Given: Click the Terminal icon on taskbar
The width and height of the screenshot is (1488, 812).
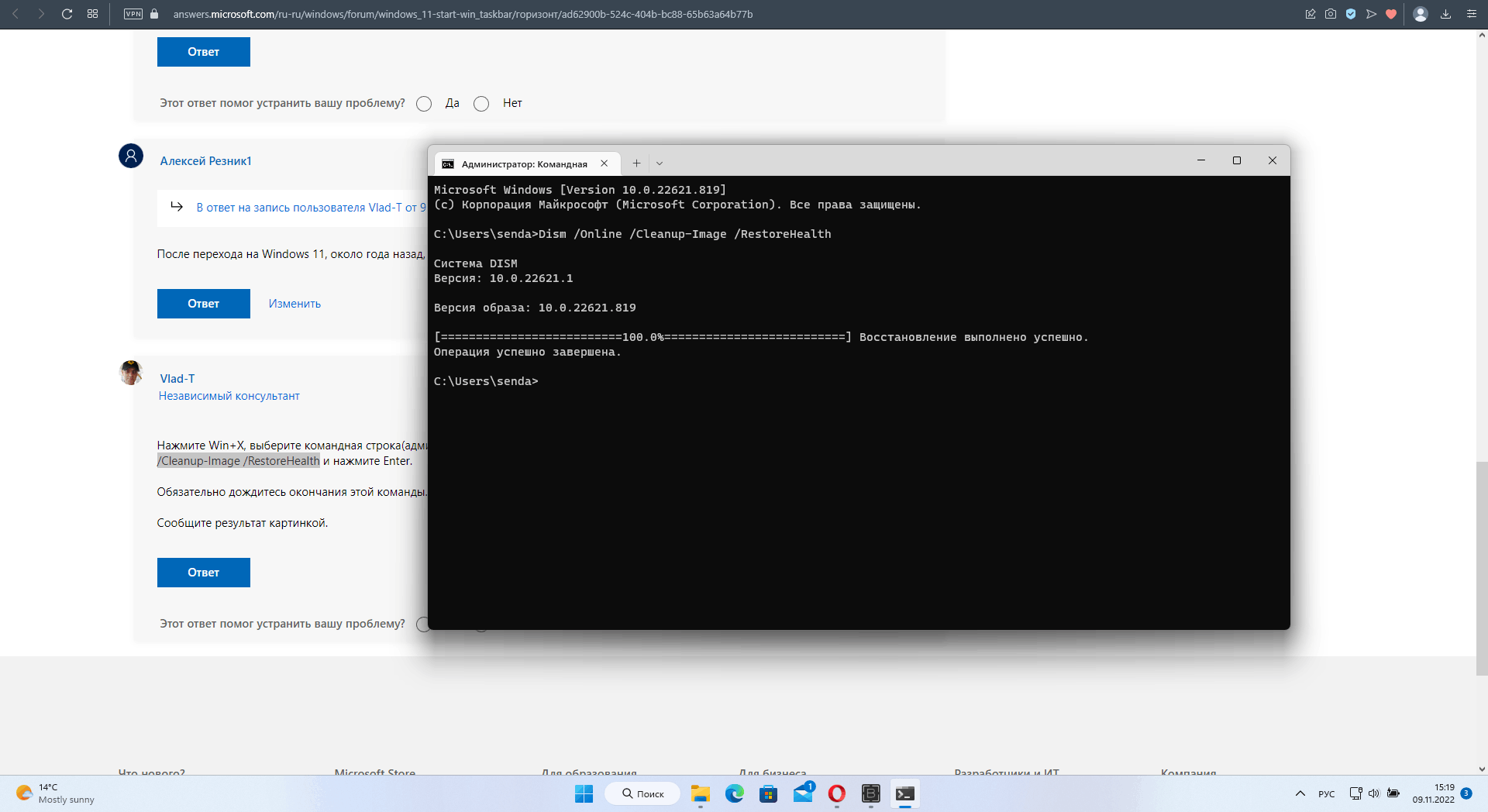Looking at the screenshot, I should tap(905, 793).
